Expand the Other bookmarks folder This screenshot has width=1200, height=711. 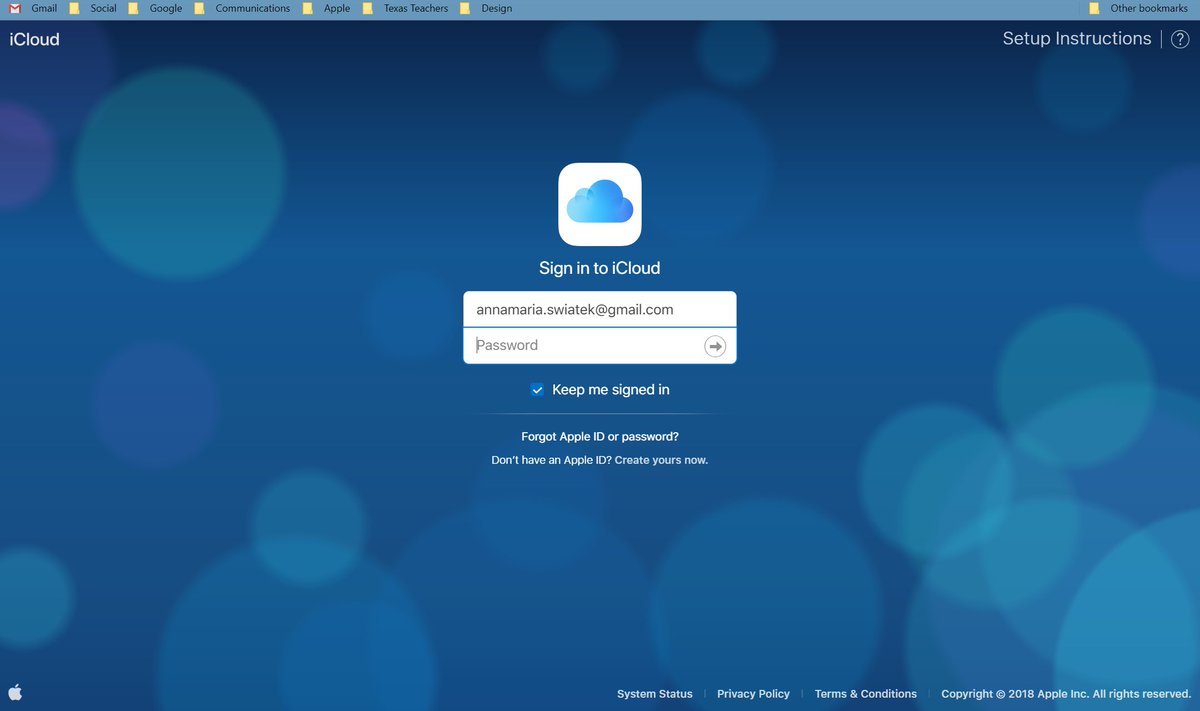pyautogui.click(x=1138, y=8)
